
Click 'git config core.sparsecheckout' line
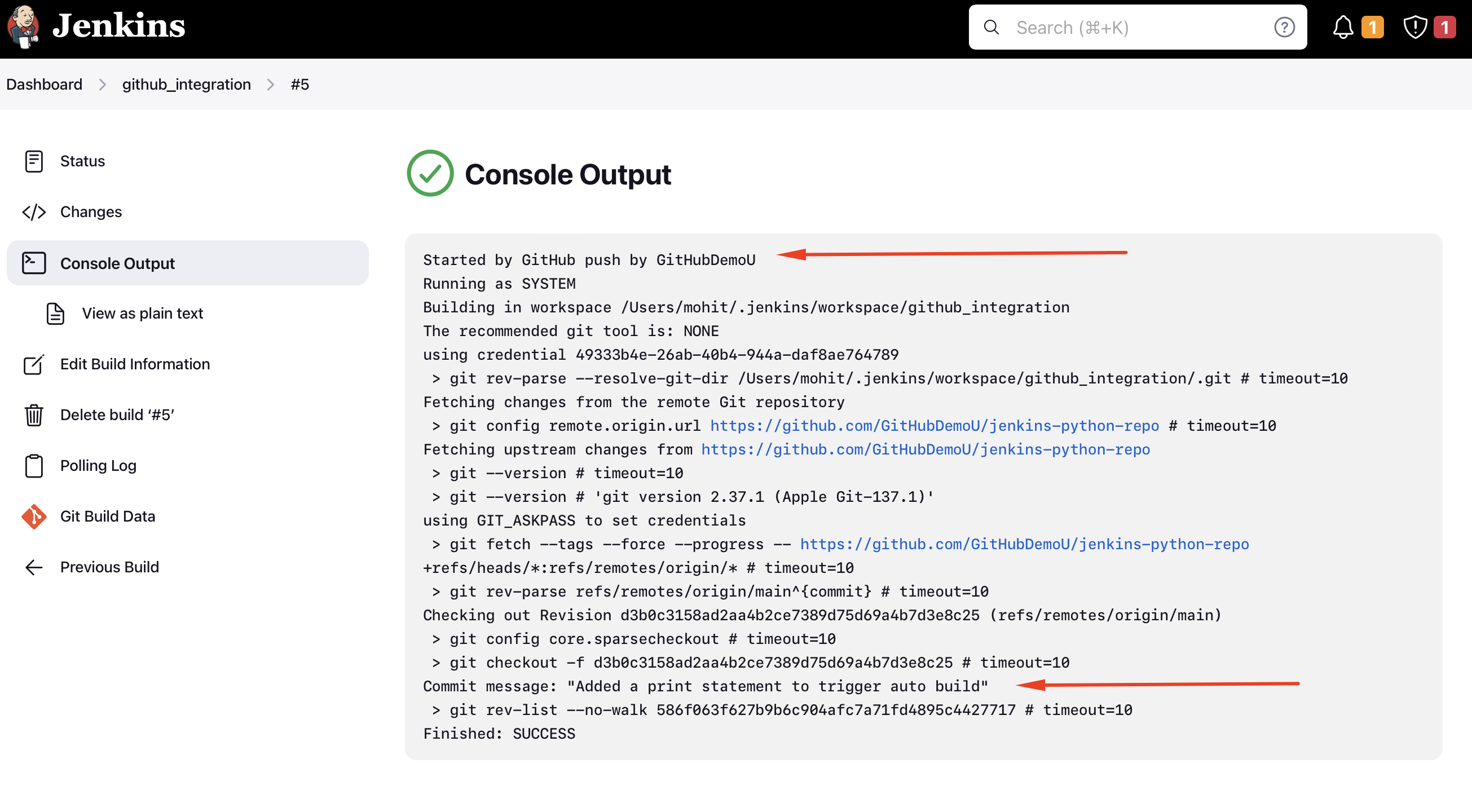point(634,639)
